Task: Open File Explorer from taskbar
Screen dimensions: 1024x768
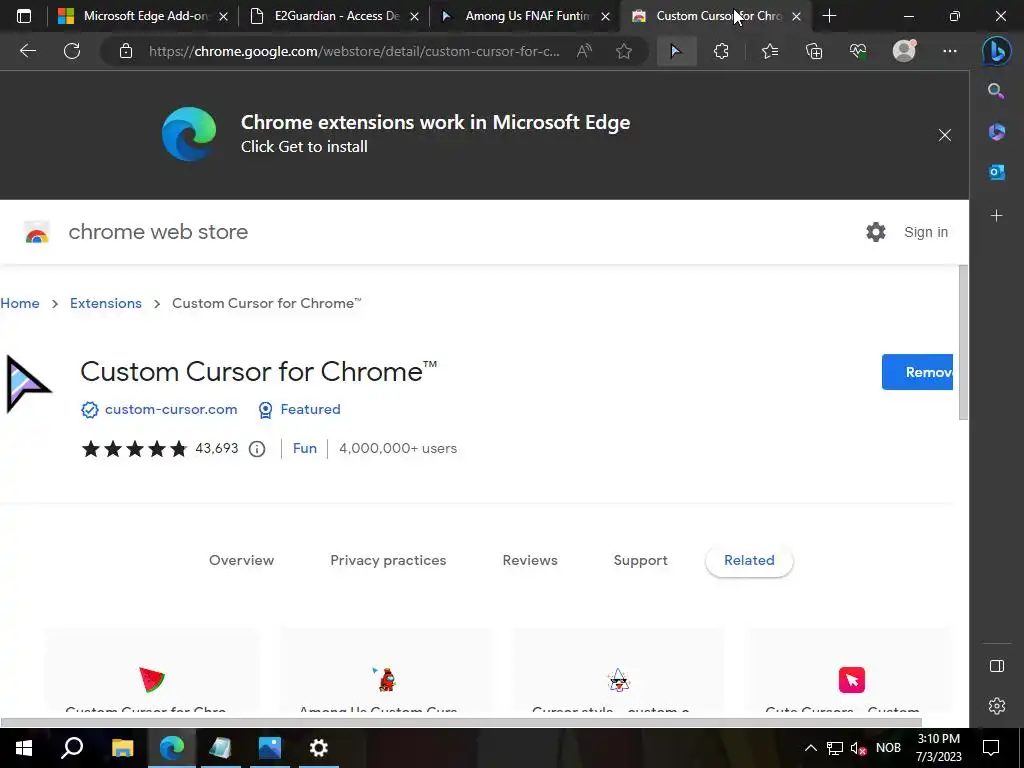Action: [122, 748]
